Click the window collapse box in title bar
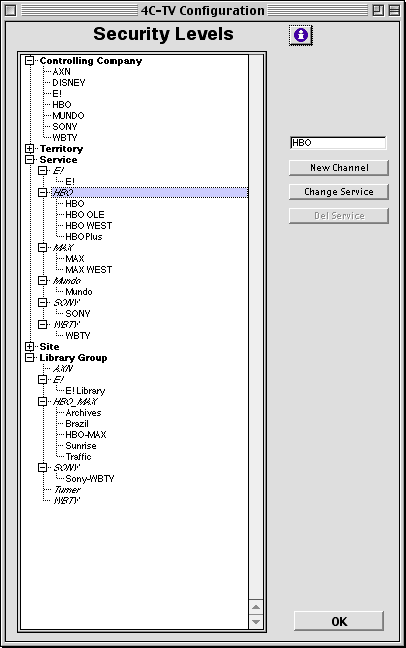The image size is (406, 648). (394, 10)
